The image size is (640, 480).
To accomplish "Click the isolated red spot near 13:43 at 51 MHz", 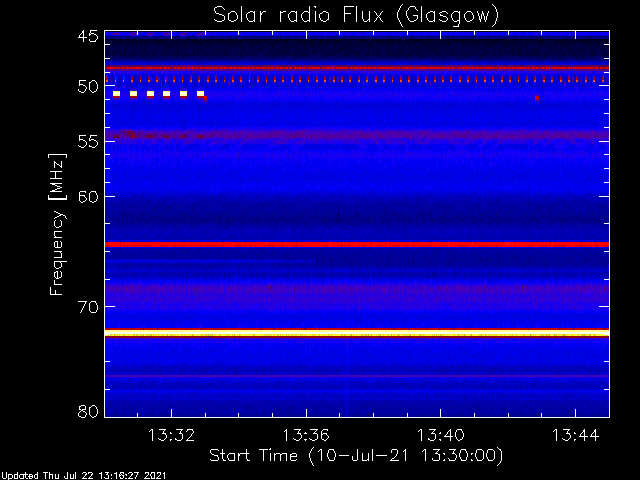I will tap(537, 98).
